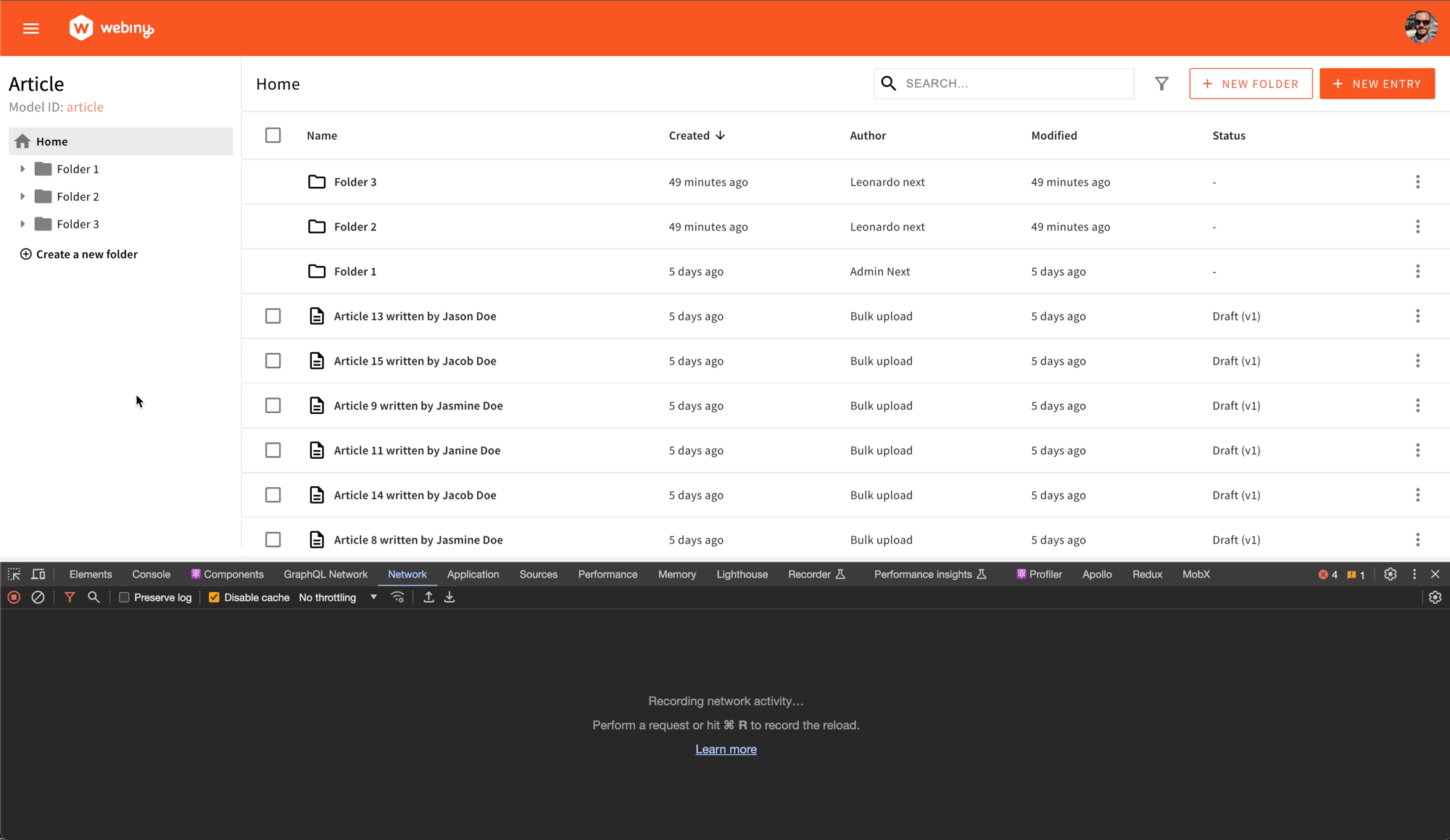Switch to the Console tab
Screen dimensions: 1450x840
click(x=151, y=574)
